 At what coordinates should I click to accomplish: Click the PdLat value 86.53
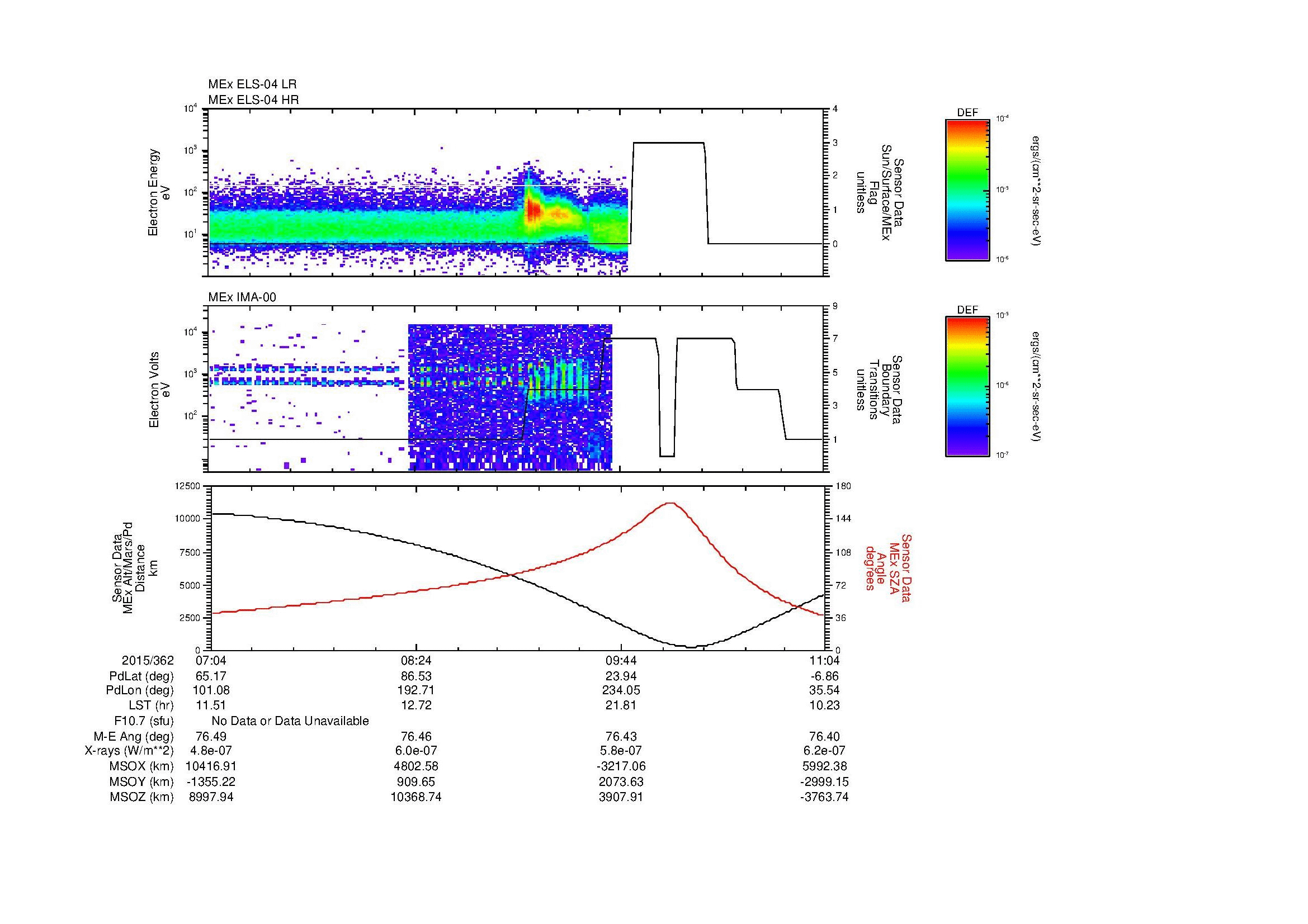coord(417,676)
